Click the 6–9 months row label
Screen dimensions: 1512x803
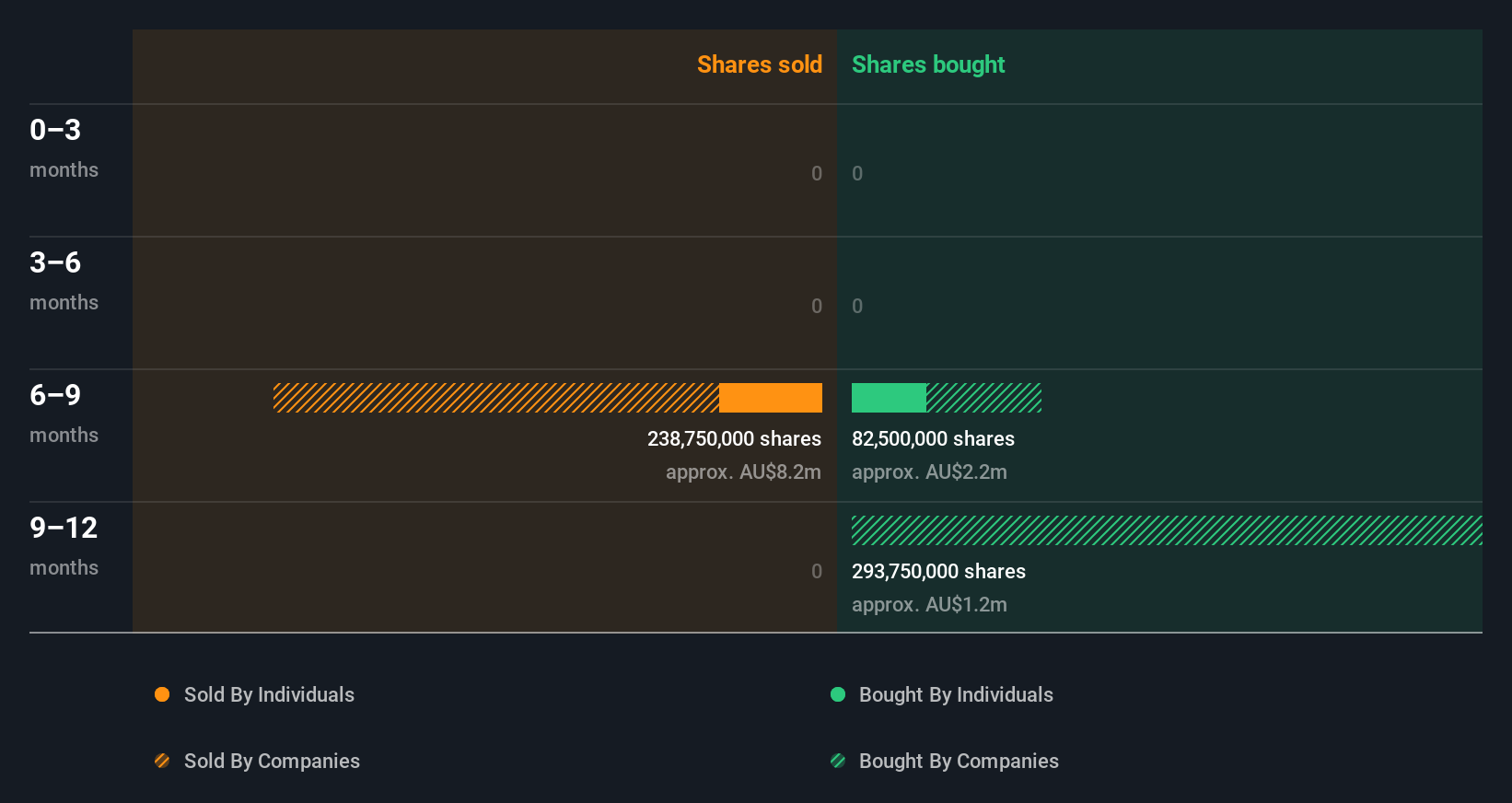(x=64, y=413)
